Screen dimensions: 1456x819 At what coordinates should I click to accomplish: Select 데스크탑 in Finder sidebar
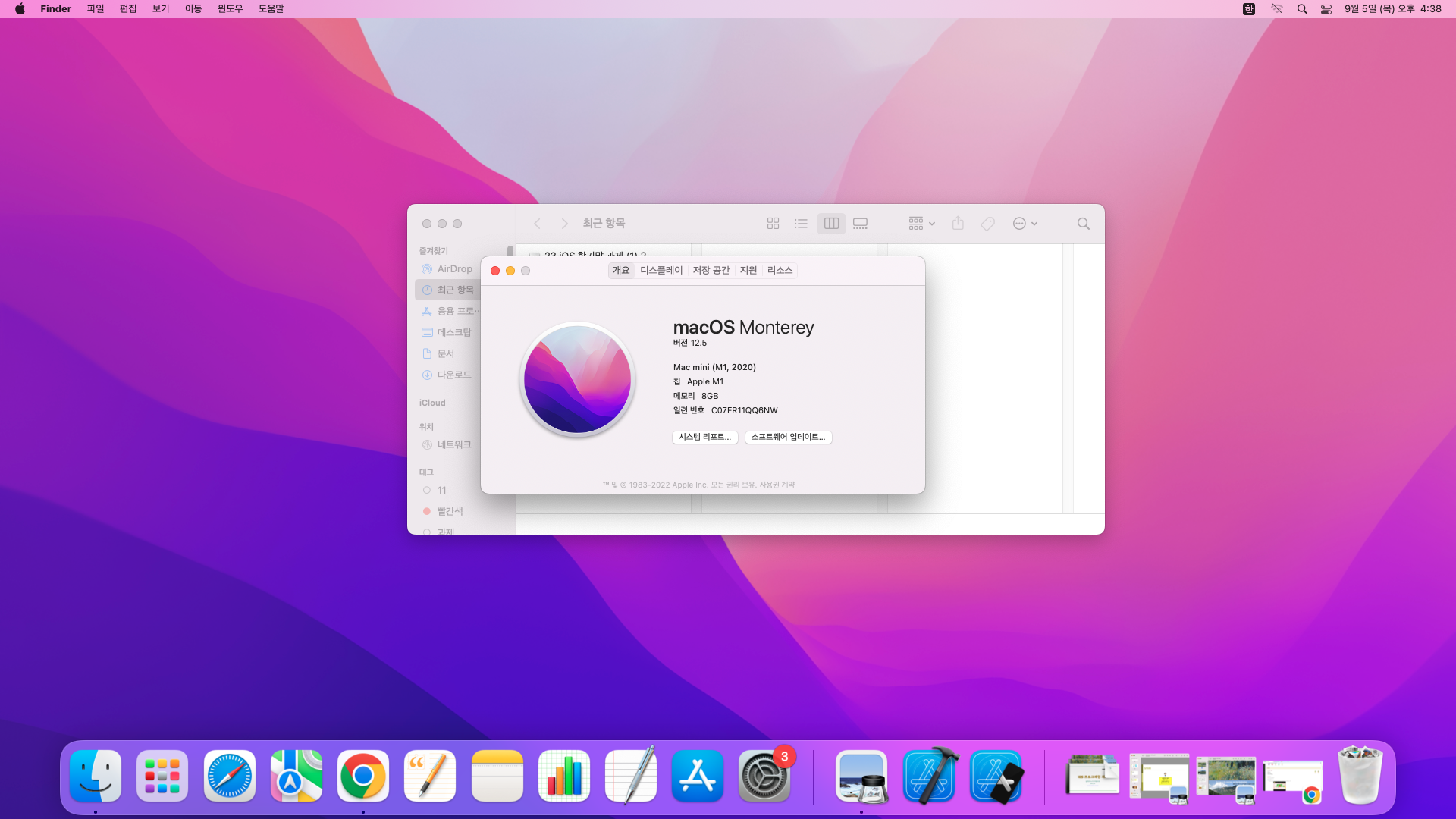447,333
